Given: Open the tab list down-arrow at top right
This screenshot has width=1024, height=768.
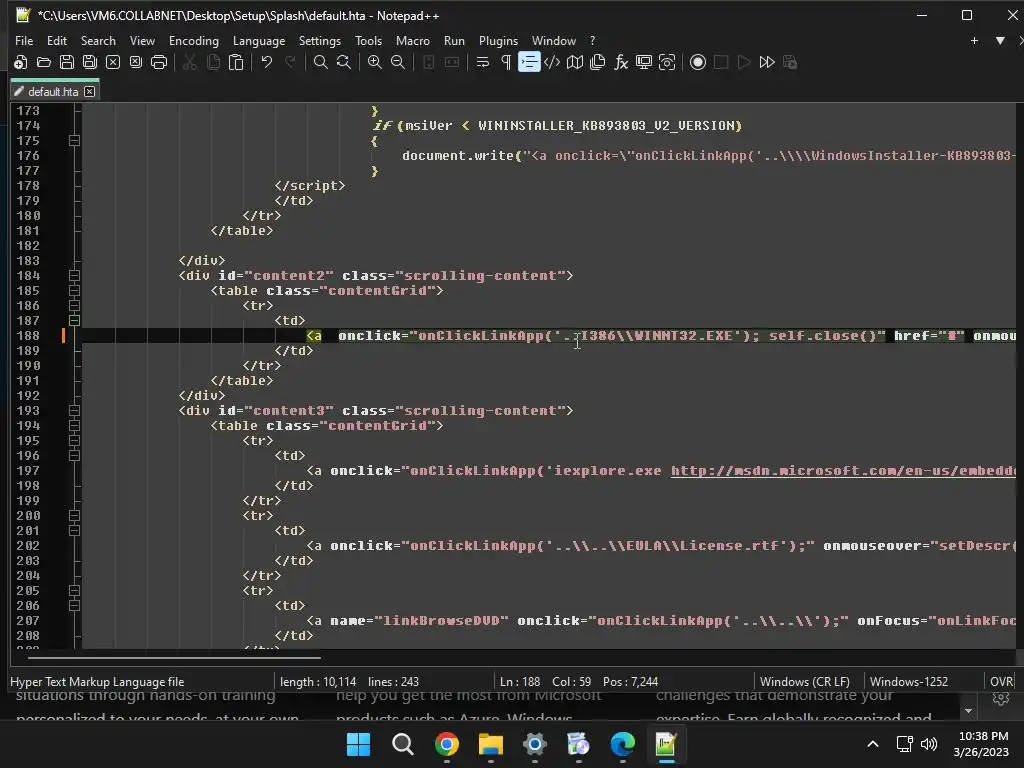Looking at the screenshot, I should point(1000,40).
